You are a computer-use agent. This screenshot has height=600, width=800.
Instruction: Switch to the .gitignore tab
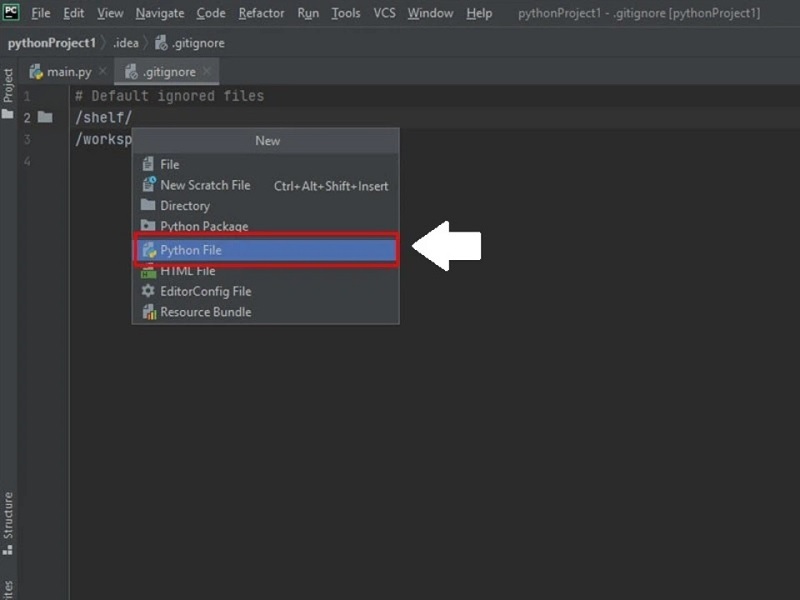click(165, 71)
